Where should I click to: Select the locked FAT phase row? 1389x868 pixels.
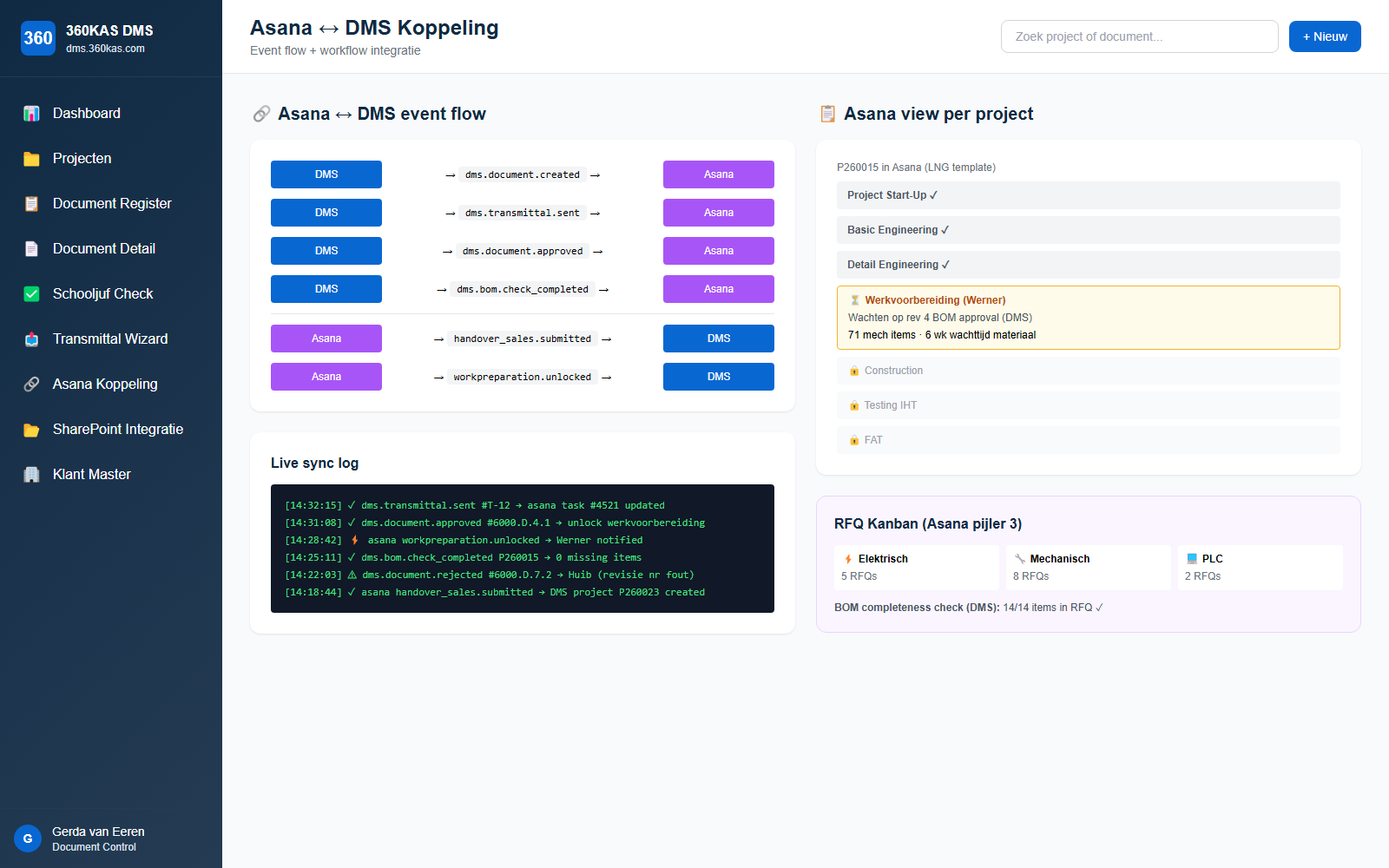pyautogui.click(x=1089, y=440)
